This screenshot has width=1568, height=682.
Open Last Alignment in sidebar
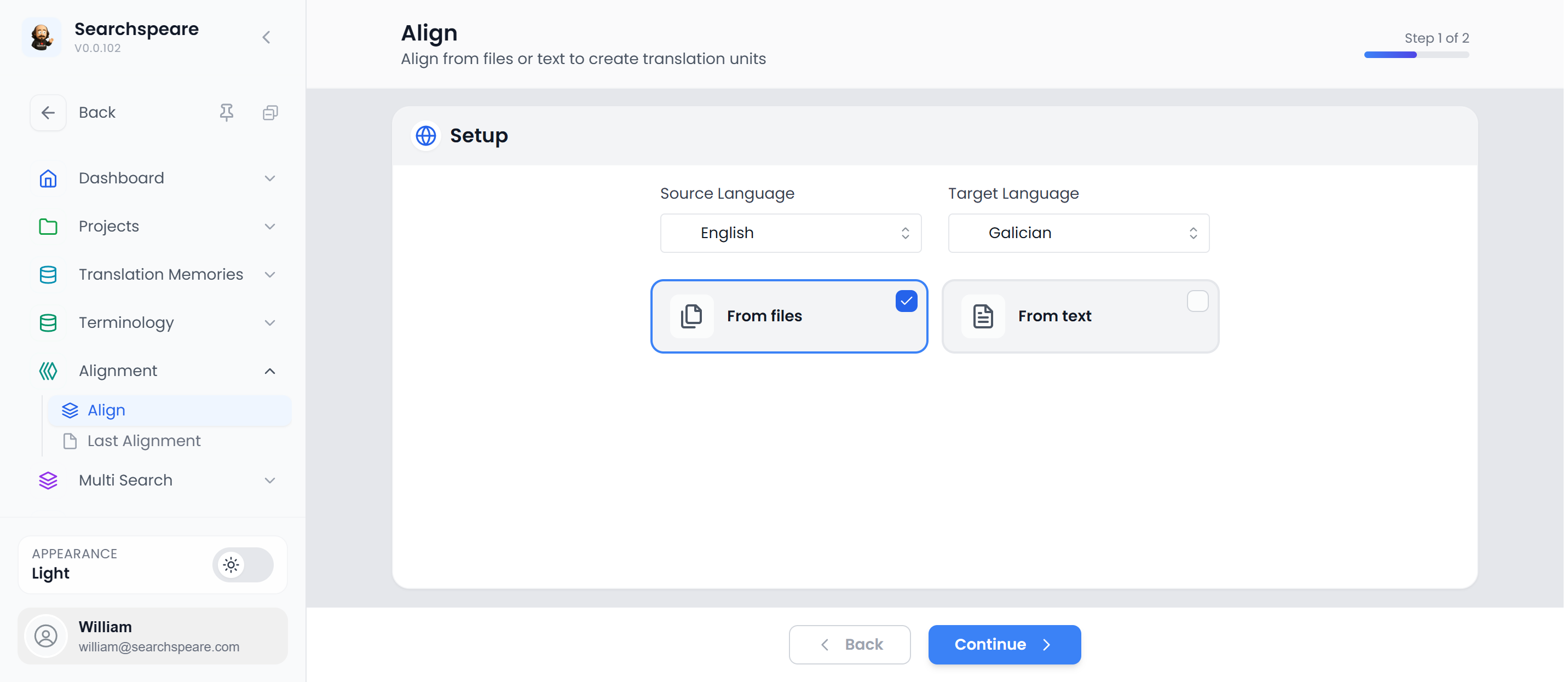143,441
